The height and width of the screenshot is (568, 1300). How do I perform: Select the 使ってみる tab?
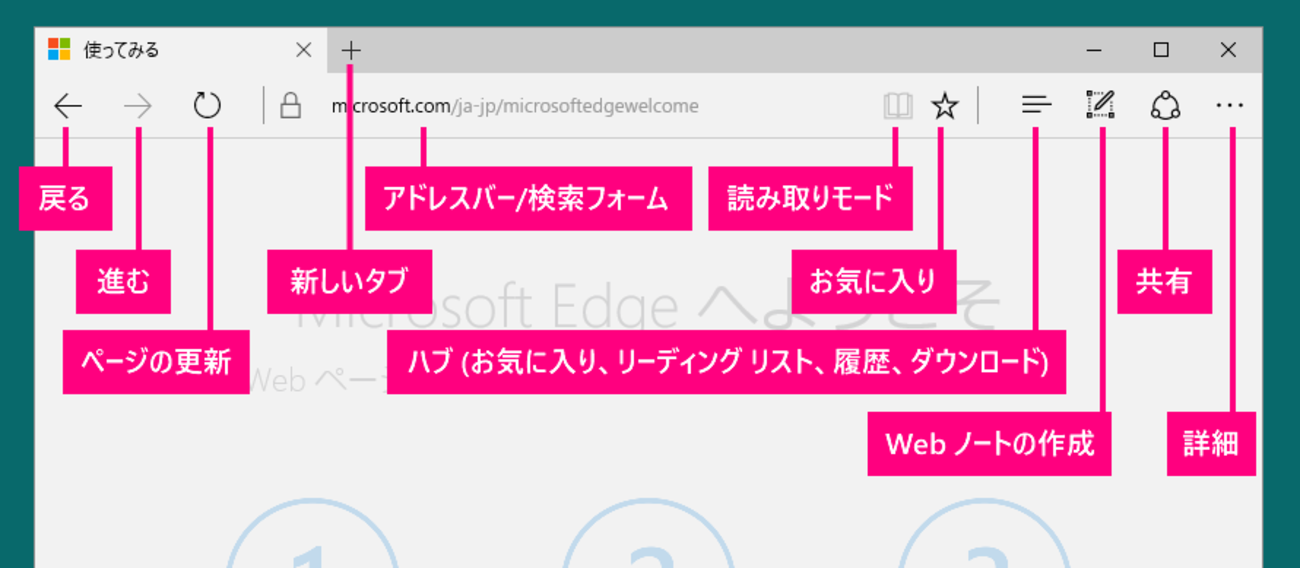click(x=181, y=50)
